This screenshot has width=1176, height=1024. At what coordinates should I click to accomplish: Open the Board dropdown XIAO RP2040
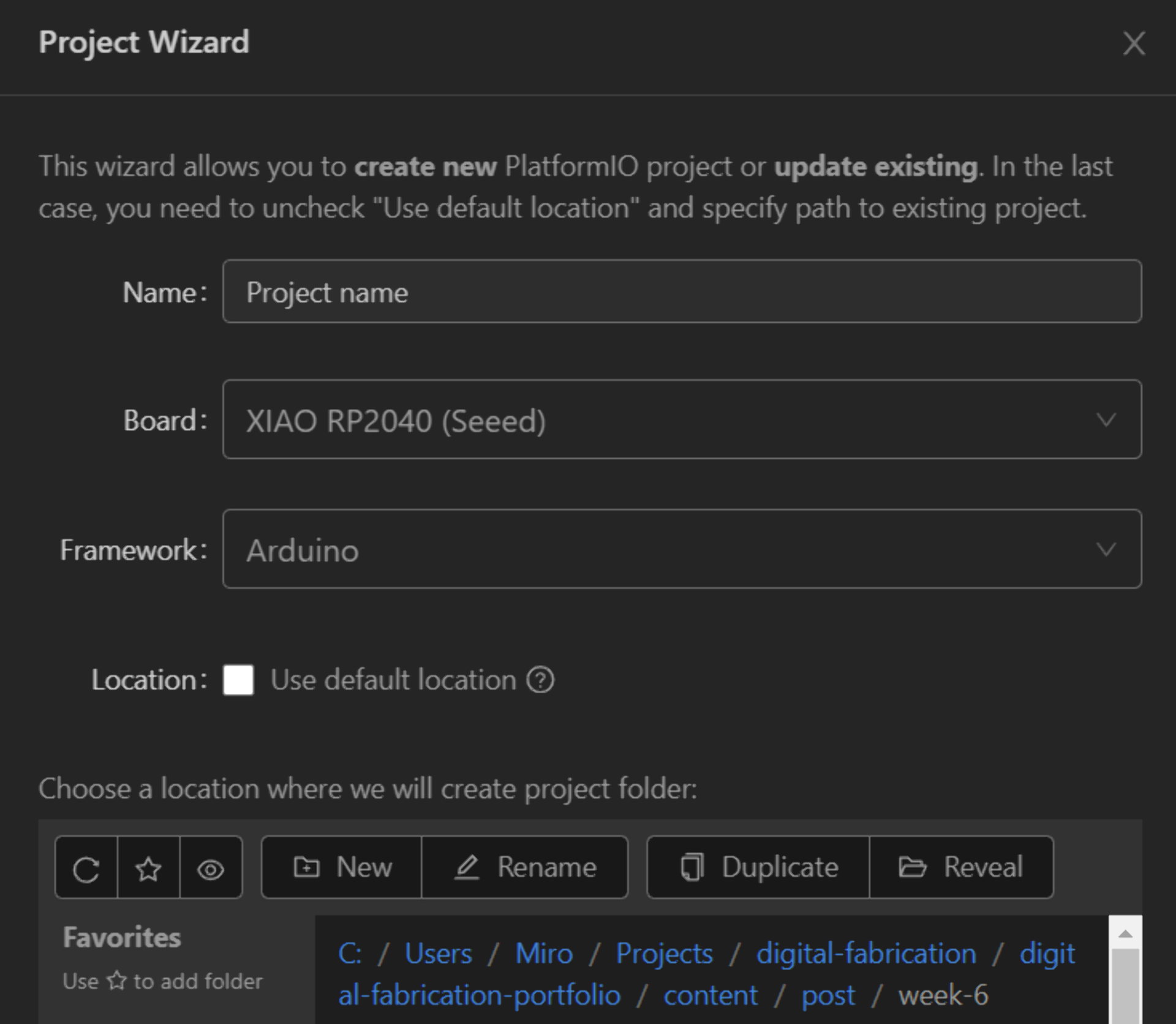pyautogui.click(x=661, y=420)
